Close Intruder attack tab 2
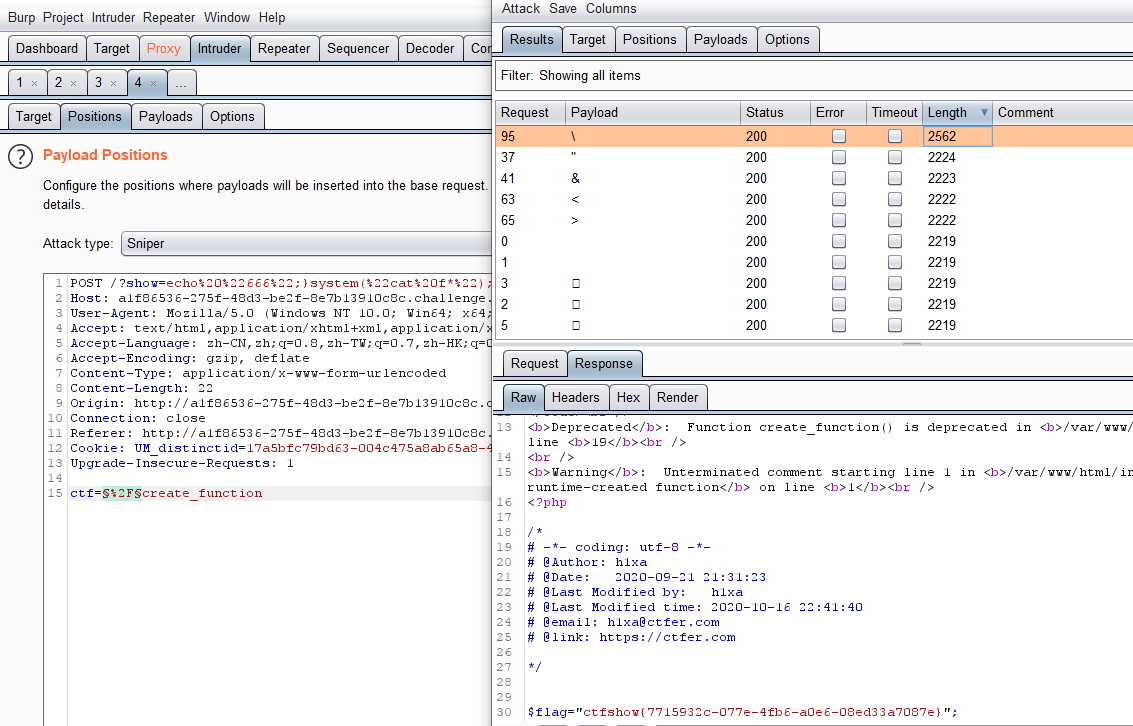The height and width of the screenshot is (726, 1133). (74, 84)
